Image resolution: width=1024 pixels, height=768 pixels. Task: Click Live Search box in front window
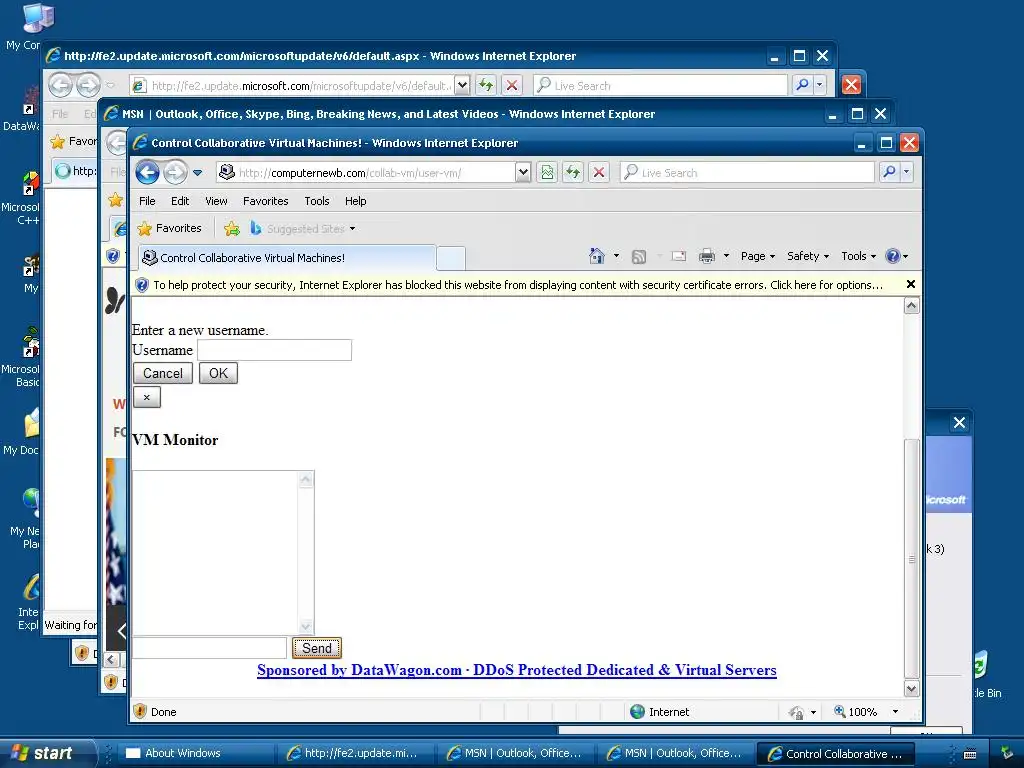coord(747,172)
